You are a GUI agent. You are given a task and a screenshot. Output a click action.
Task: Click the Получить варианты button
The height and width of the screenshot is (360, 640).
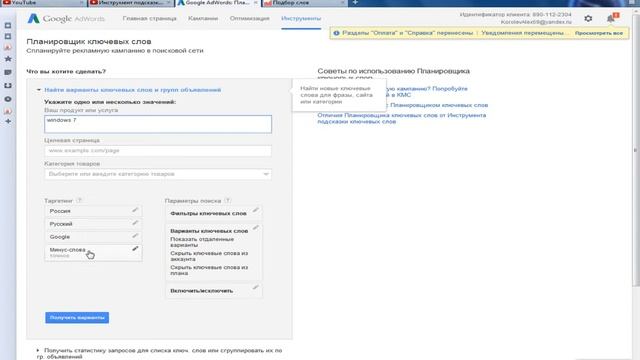coord(77,318)
